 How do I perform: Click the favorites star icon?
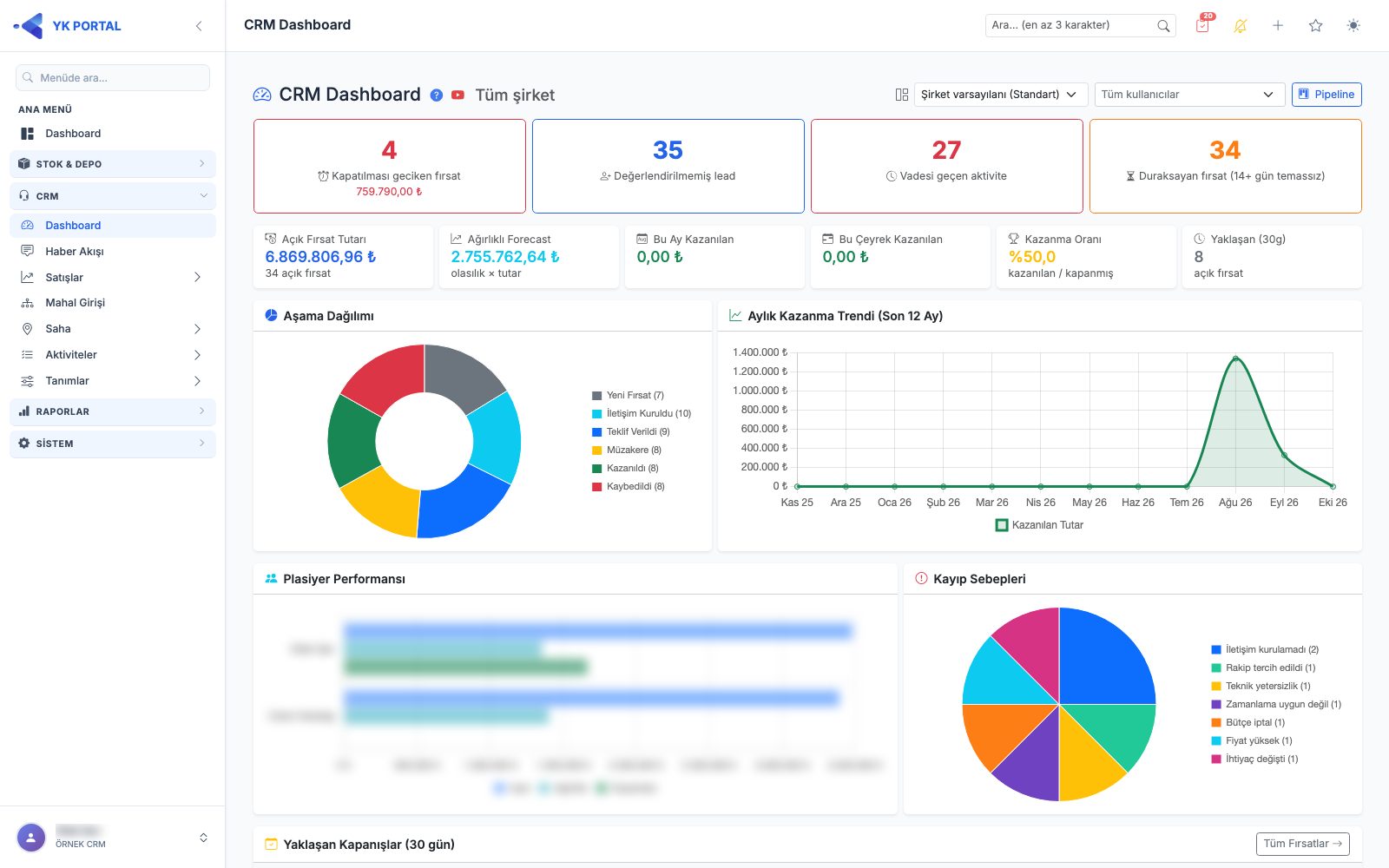click(1316, 26)
